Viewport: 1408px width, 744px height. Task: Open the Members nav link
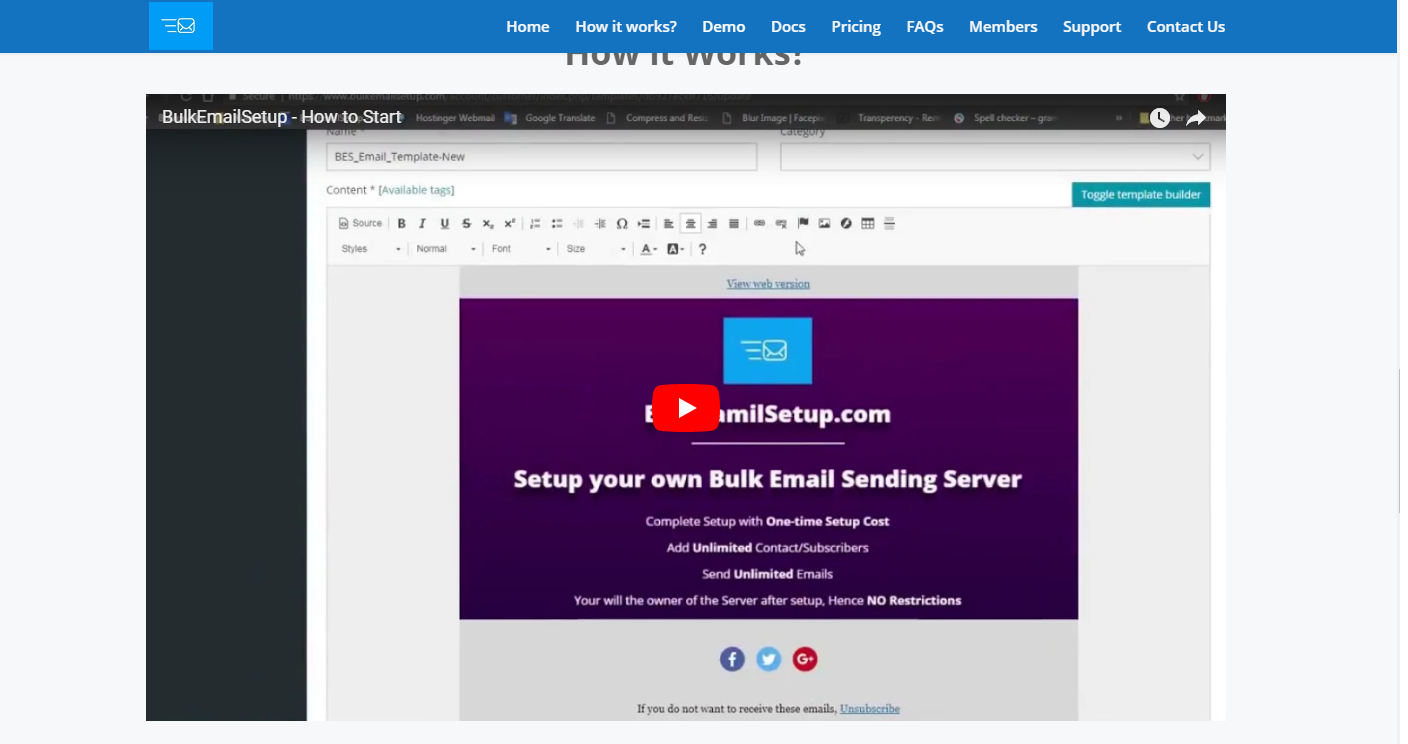pyautogui.click(x=1003, y=27)
